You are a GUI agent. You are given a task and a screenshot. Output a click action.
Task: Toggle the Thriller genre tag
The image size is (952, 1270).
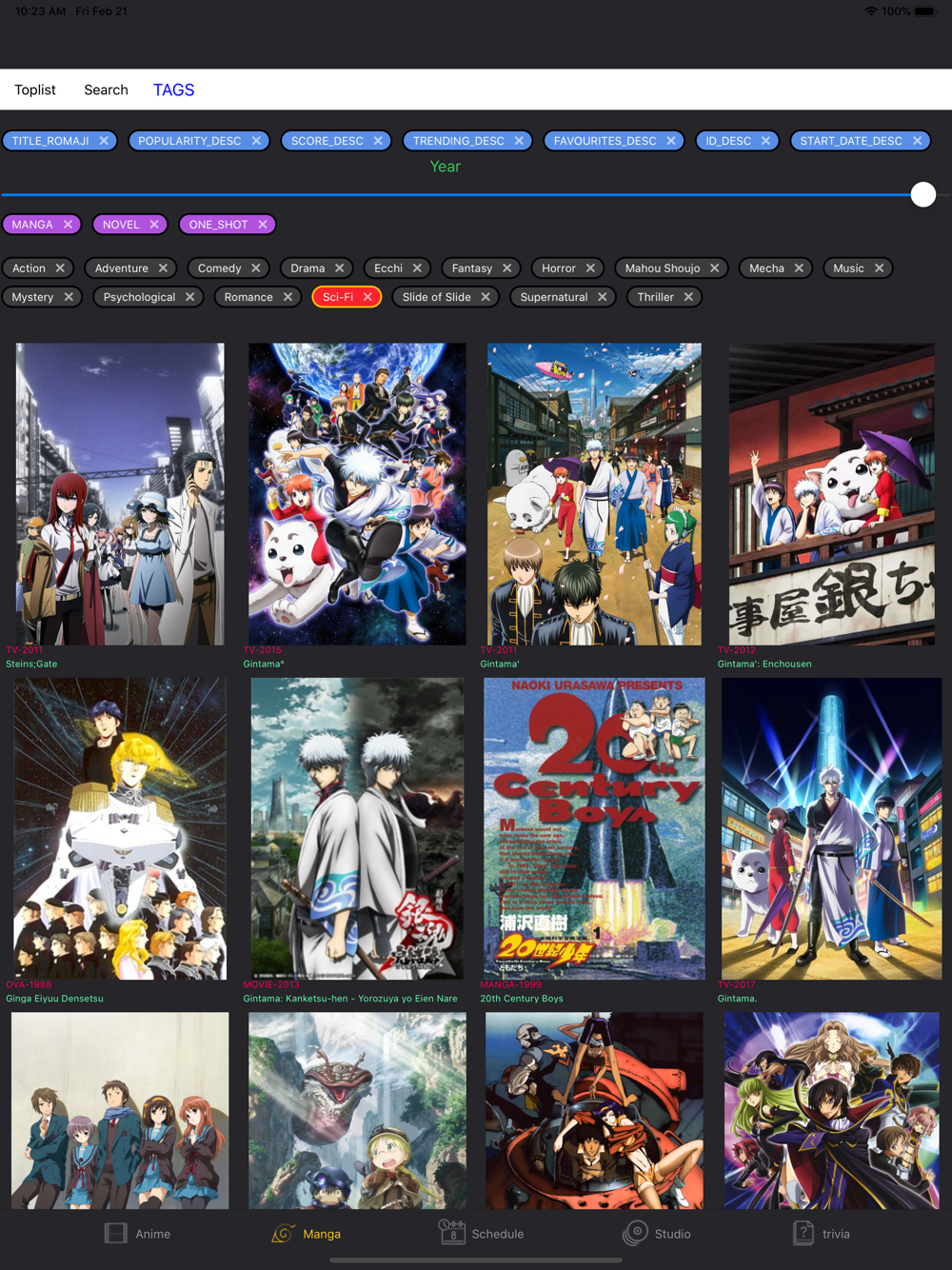click(665, 297)
